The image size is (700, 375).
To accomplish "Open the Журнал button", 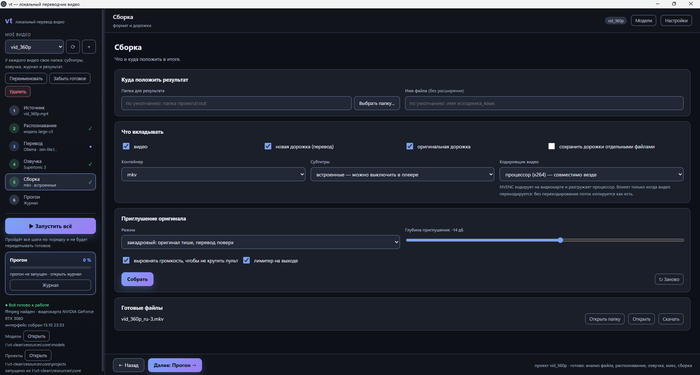I will 50,285.
